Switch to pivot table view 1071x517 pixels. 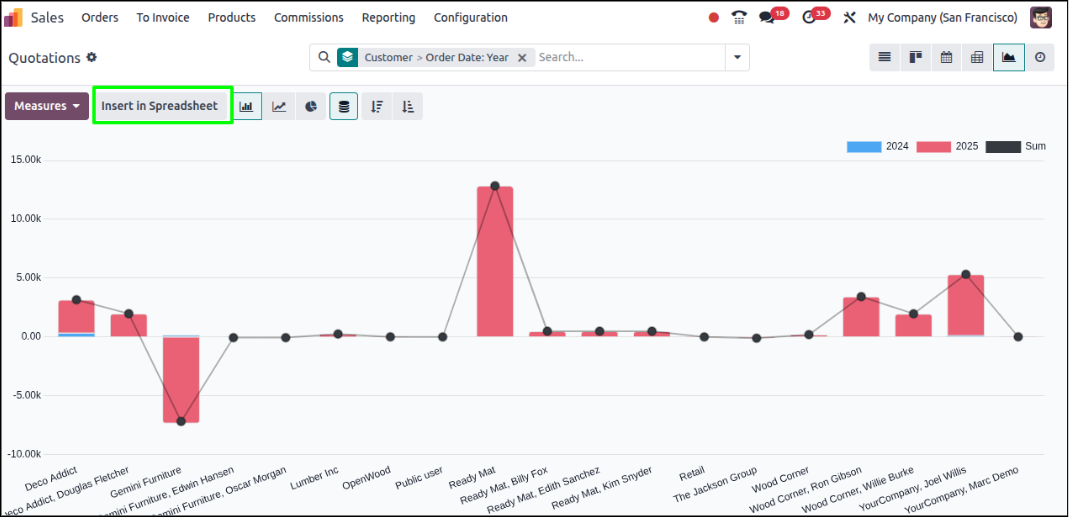(977, 57)
